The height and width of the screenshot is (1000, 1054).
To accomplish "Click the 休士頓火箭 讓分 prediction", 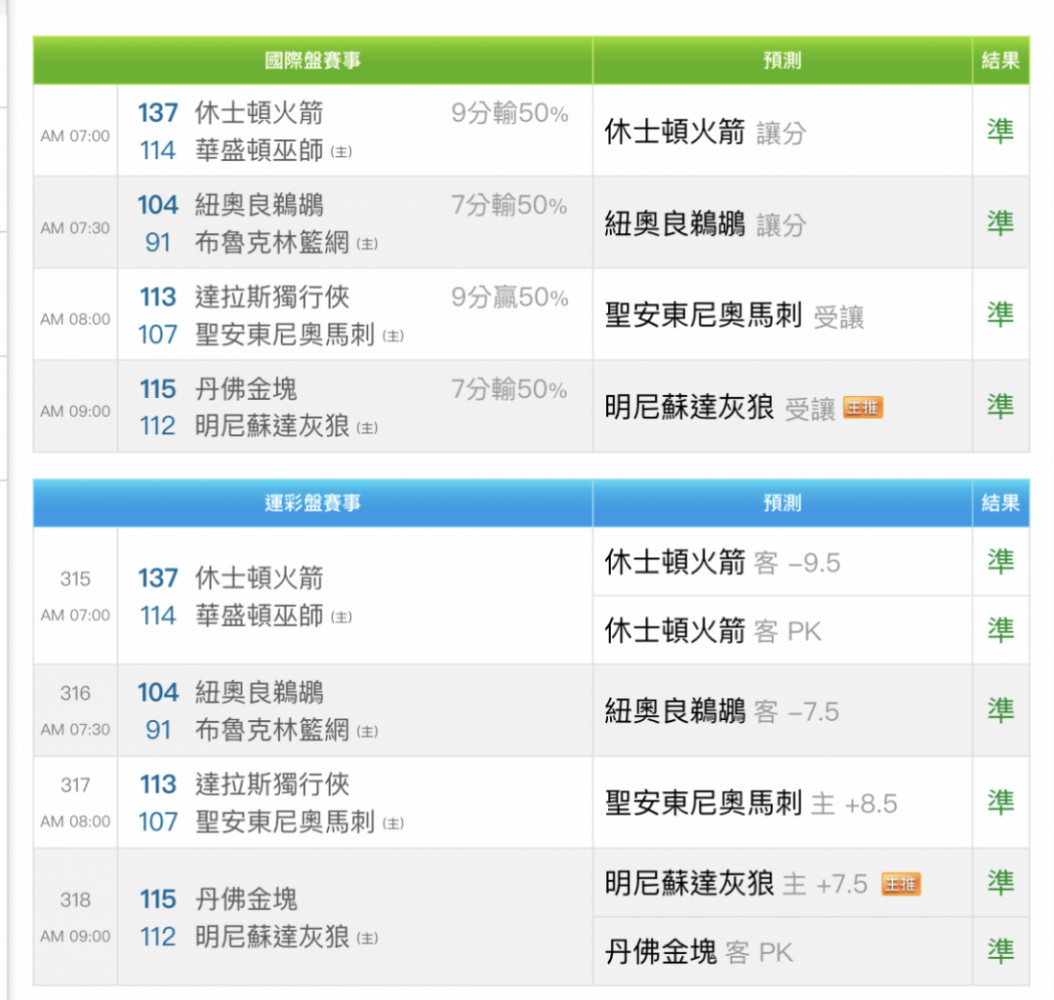I will [x=705, y=132].
